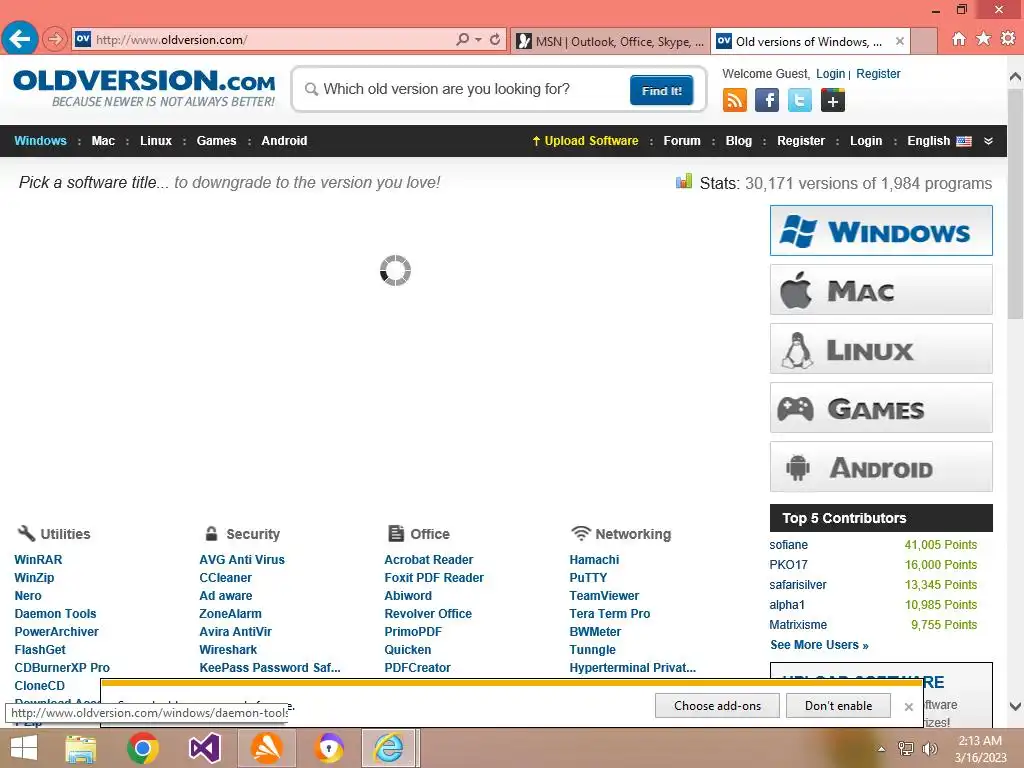Open the browser Home icon
Image resolution: width=1024 pixels, height=768 pixels.
coord(958,39)
